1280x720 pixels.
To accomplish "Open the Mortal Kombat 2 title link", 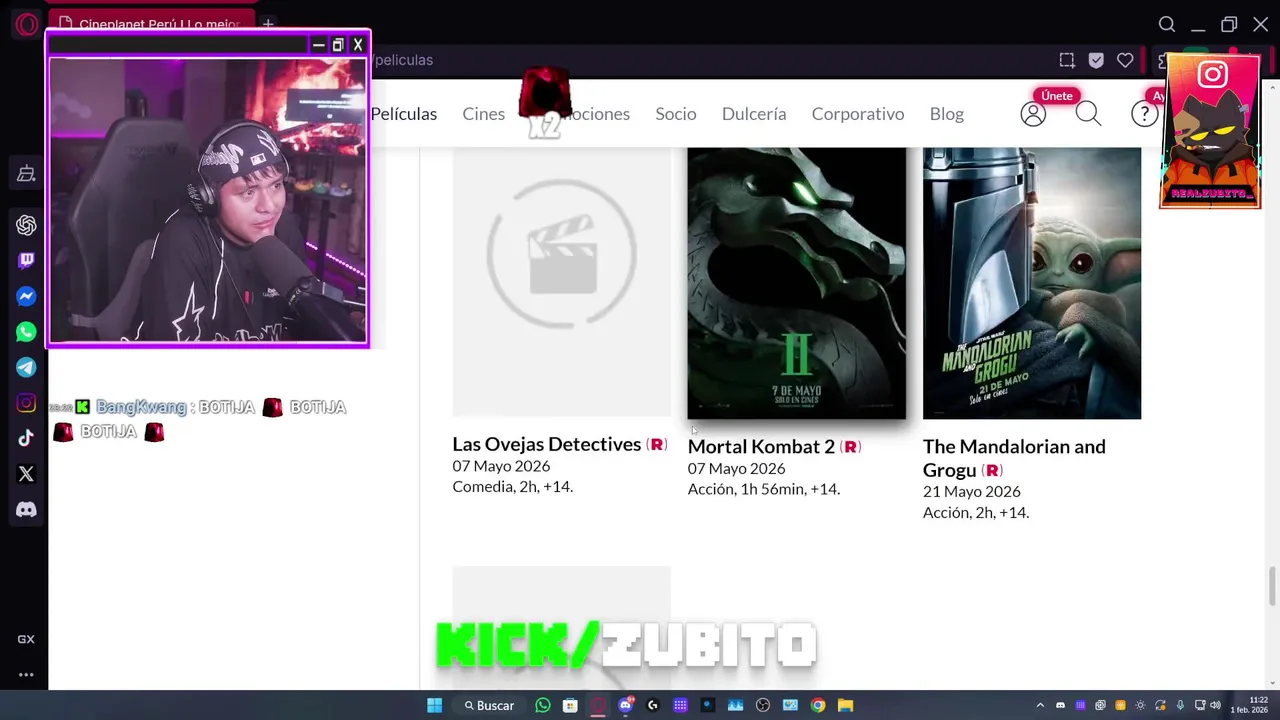I will (x=761, y=446).
